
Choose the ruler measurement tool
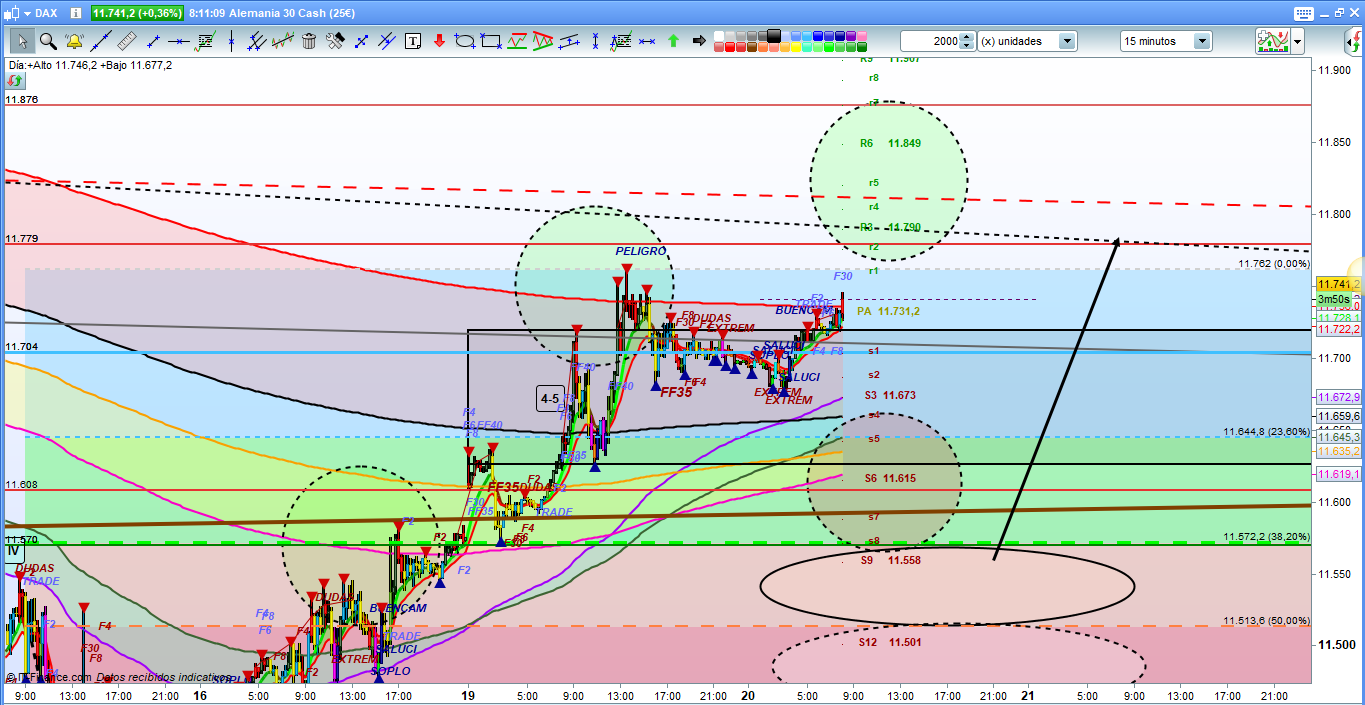[x=126, y=41]
